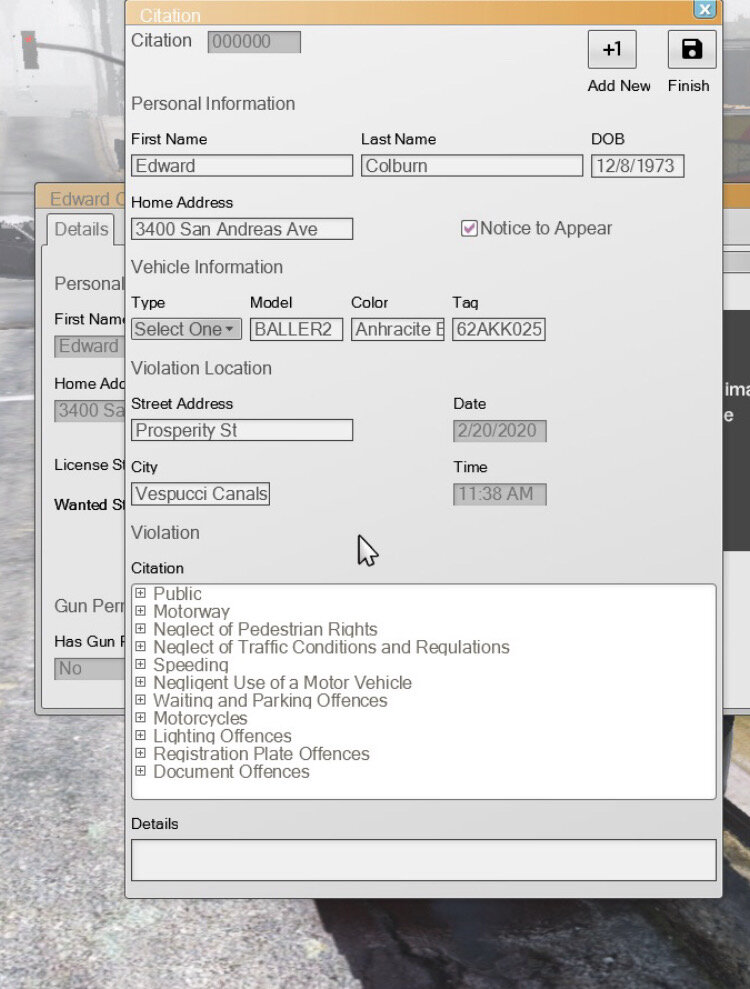Click the First Name field with Edward
The width and height of the screenshot is (750, 989).
tap(241, 166)
